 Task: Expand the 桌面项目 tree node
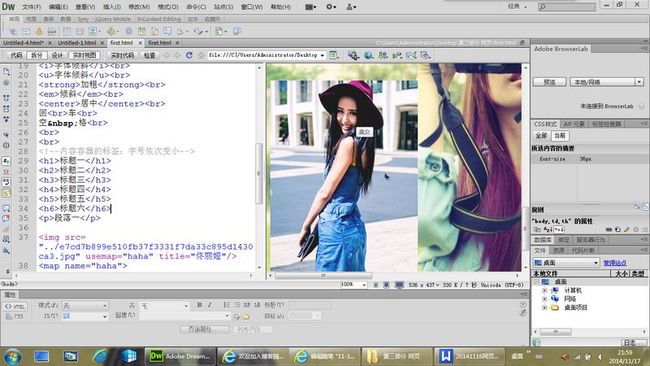click(544, 308)
